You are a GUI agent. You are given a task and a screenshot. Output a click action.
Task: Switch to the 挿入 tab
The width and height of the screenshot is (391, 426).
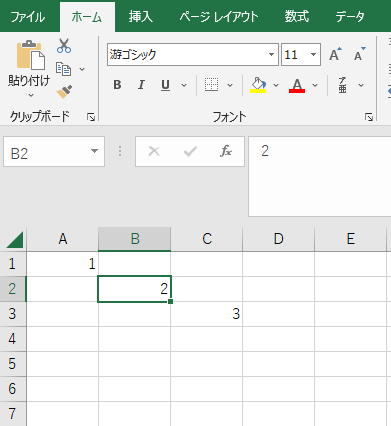141,17
